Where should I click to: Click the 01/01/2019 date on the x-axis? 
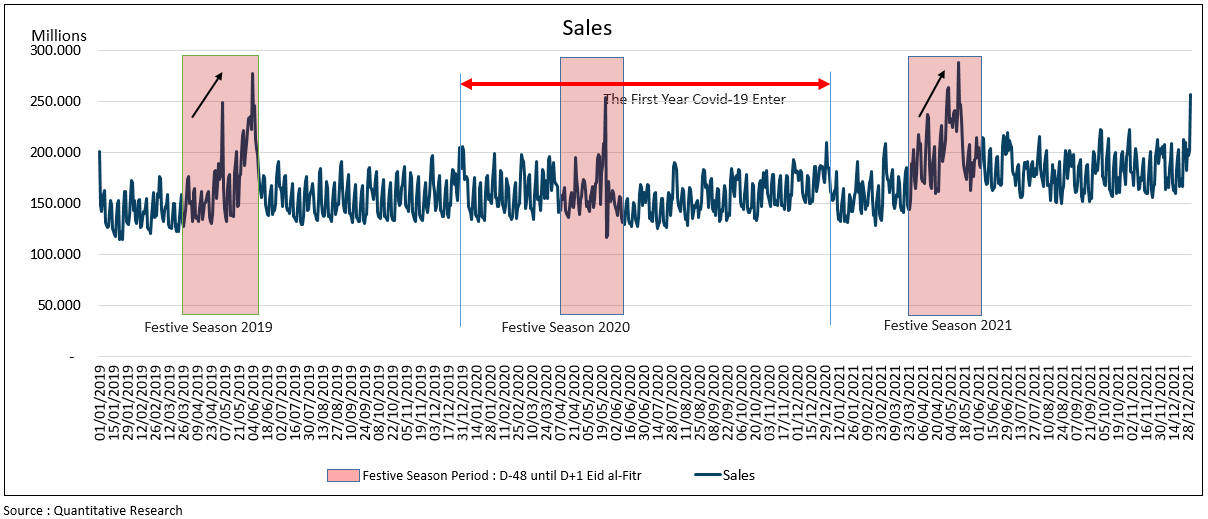(100, 400)
